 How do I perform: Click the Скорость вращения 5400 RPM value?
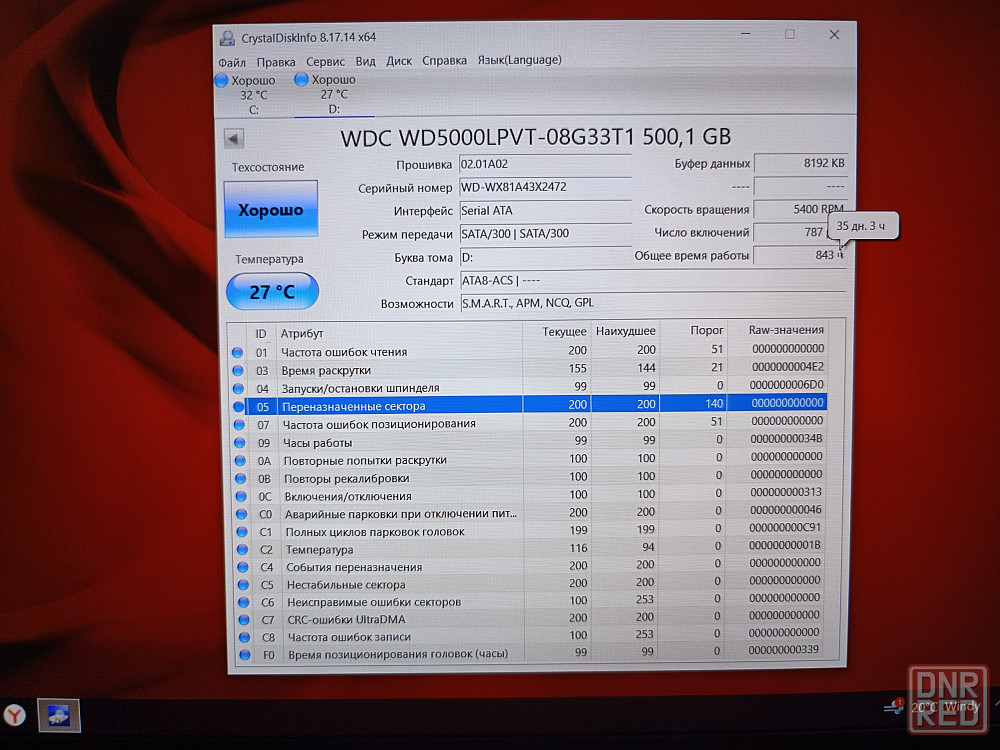(x=800, y=209)
